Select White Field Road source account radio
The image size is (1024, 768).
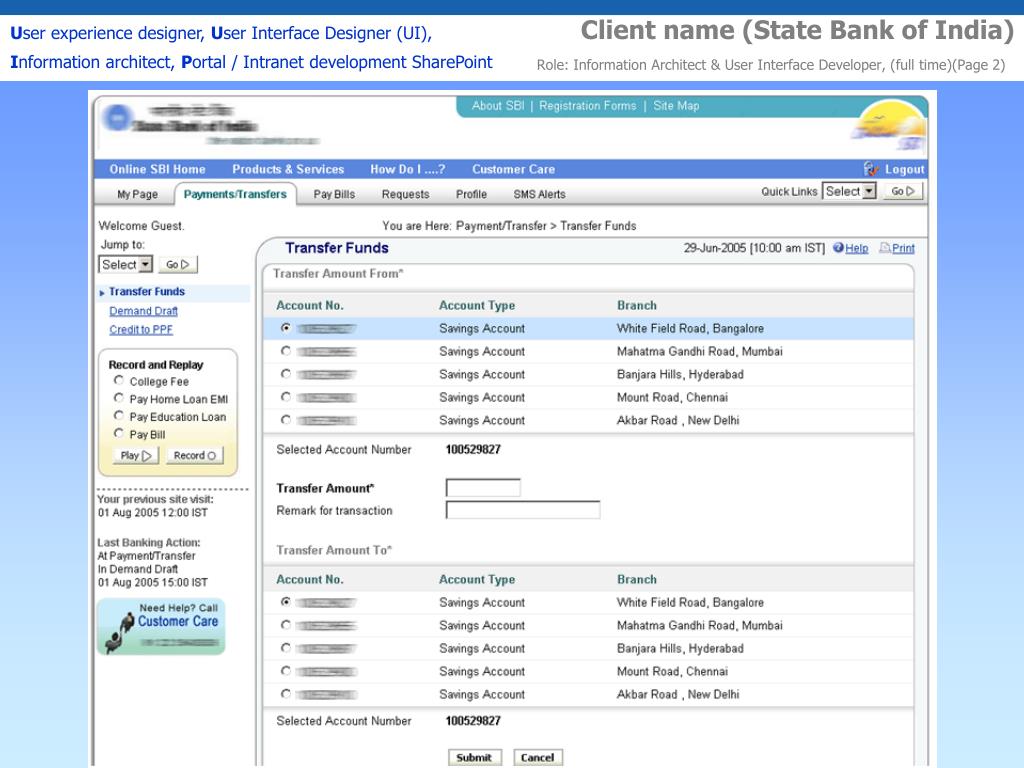[x=285, y=328]
